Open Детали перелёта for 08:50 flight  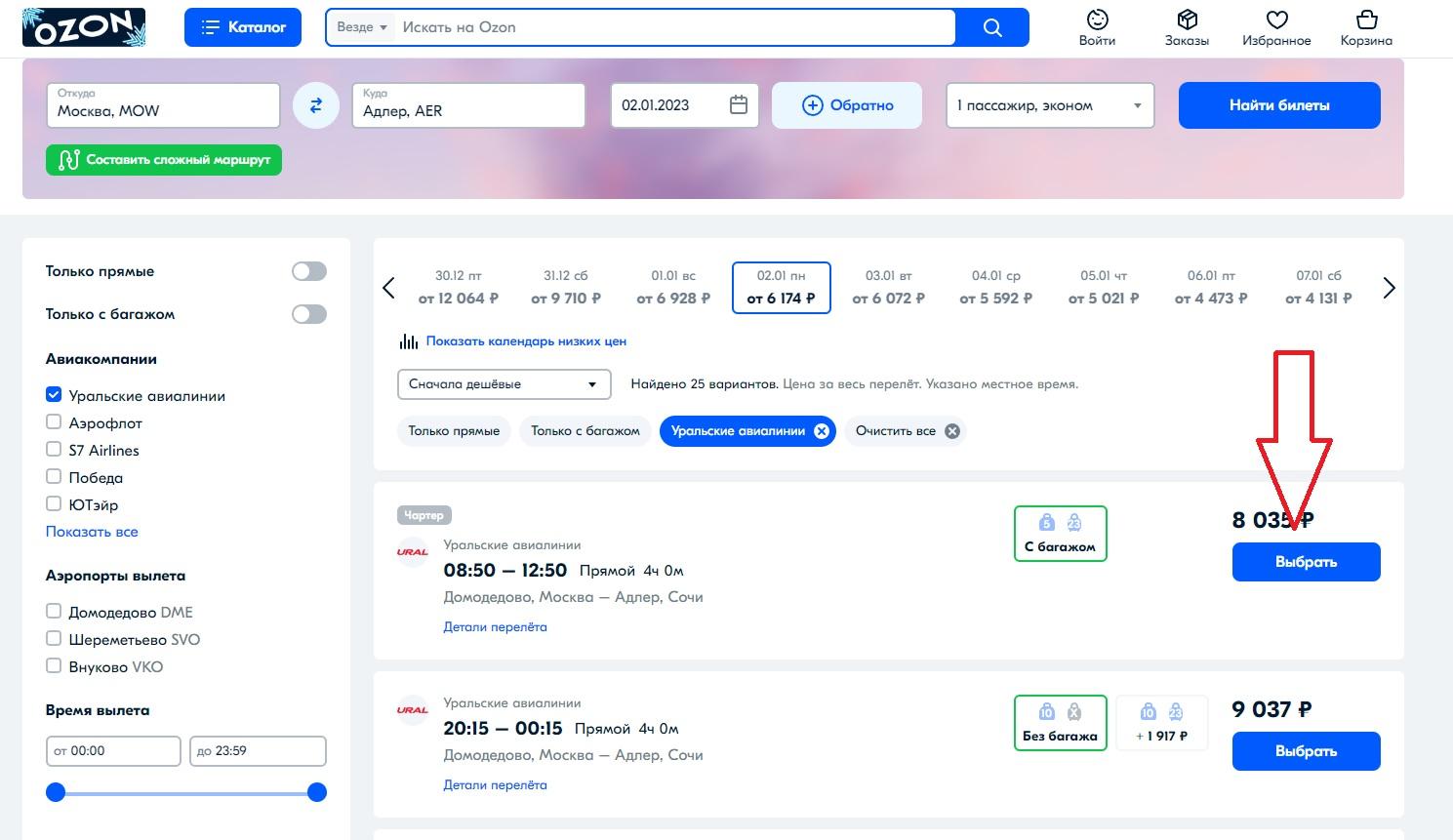tap(495, 627)
